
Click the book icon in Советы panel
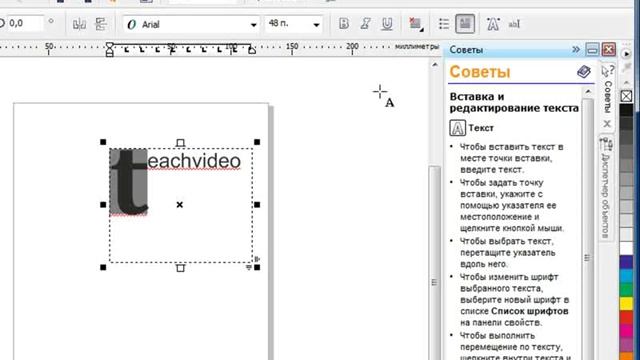[584, 72]
